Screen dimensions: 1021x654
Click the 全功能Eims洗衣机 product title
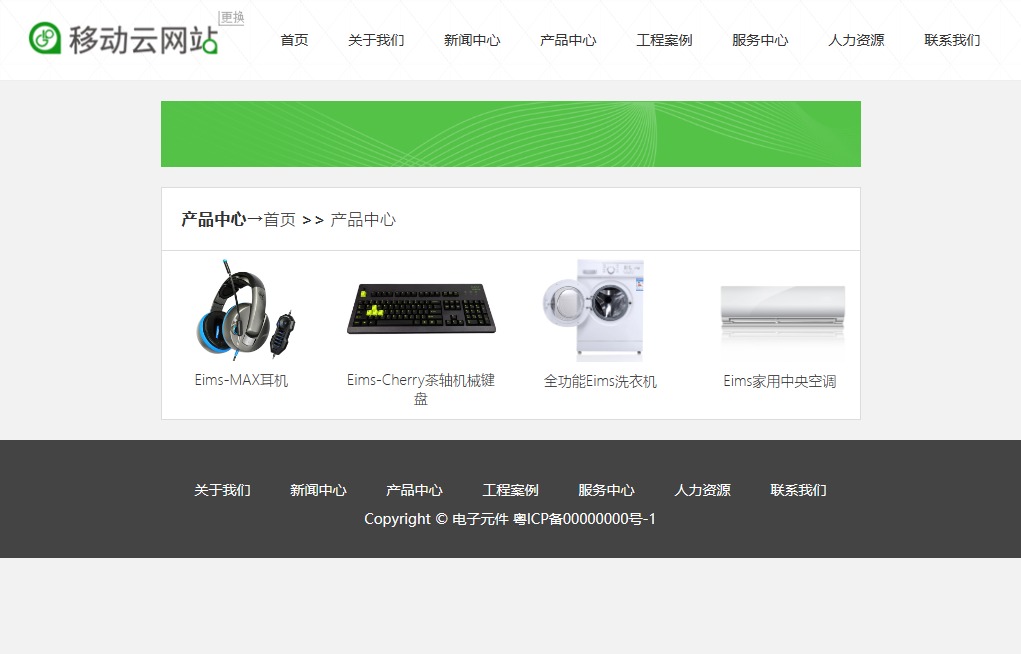click(600, 382)
